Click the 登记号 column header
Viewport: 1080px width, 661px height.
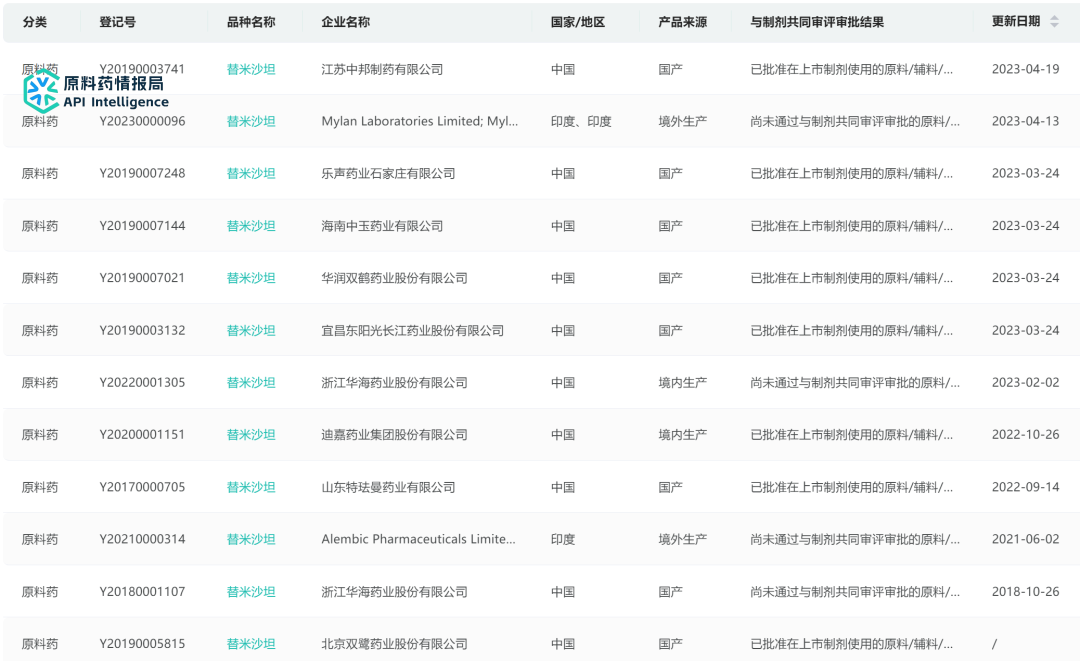117,22
